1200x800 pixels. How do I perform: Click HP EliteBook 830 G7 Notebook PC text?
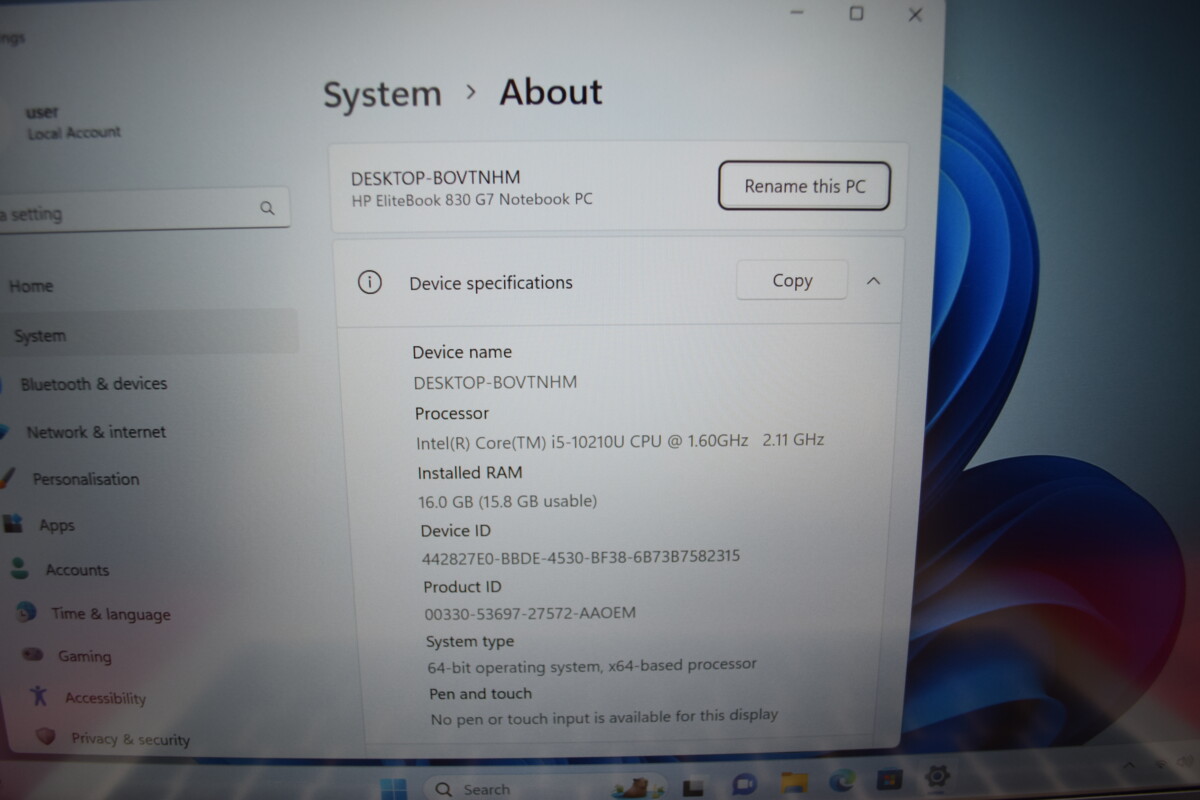pyautogui.click(x=472, y=200)
